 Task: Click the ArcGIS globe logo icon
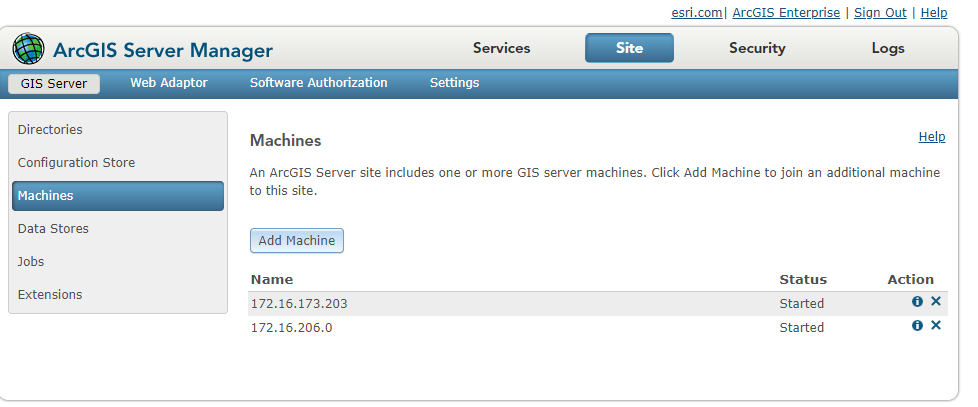[29, 49]
